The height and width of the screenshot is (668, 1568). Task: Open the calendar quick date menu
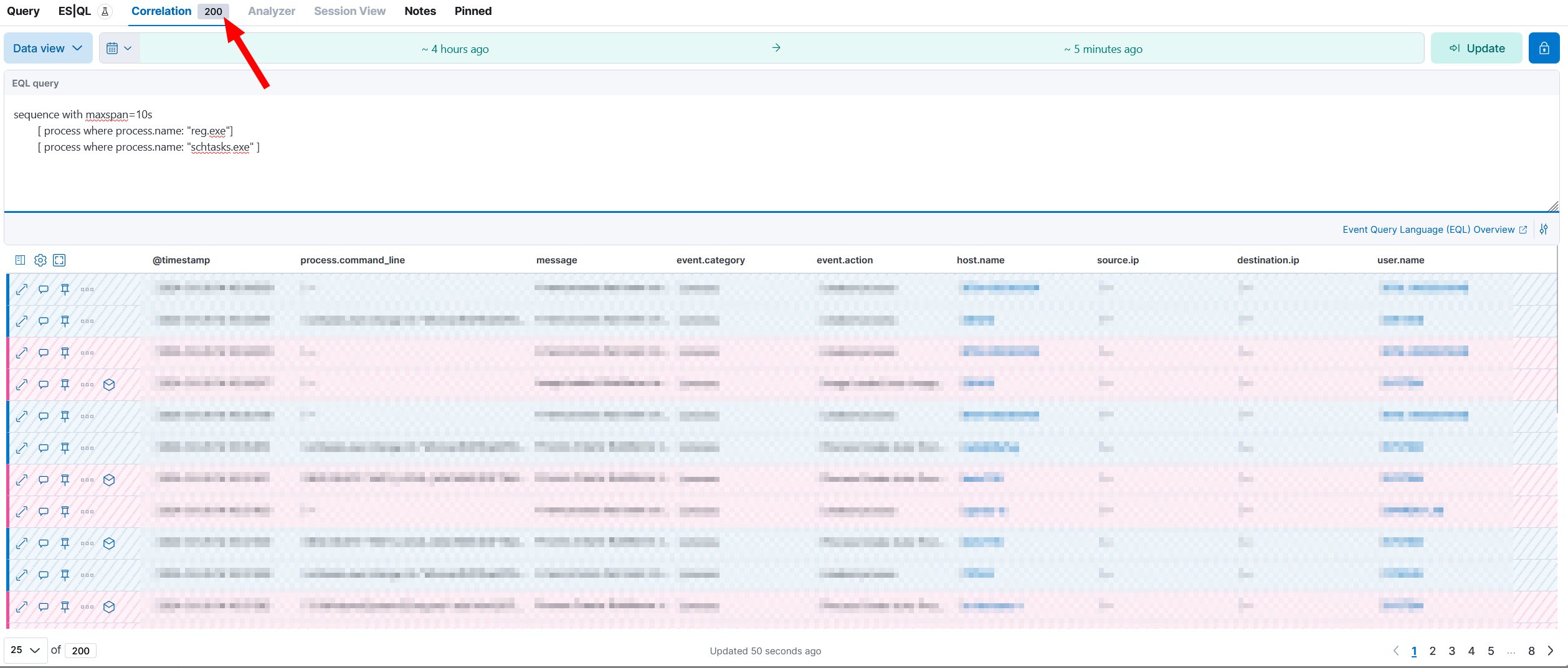[x=119, y=49]
